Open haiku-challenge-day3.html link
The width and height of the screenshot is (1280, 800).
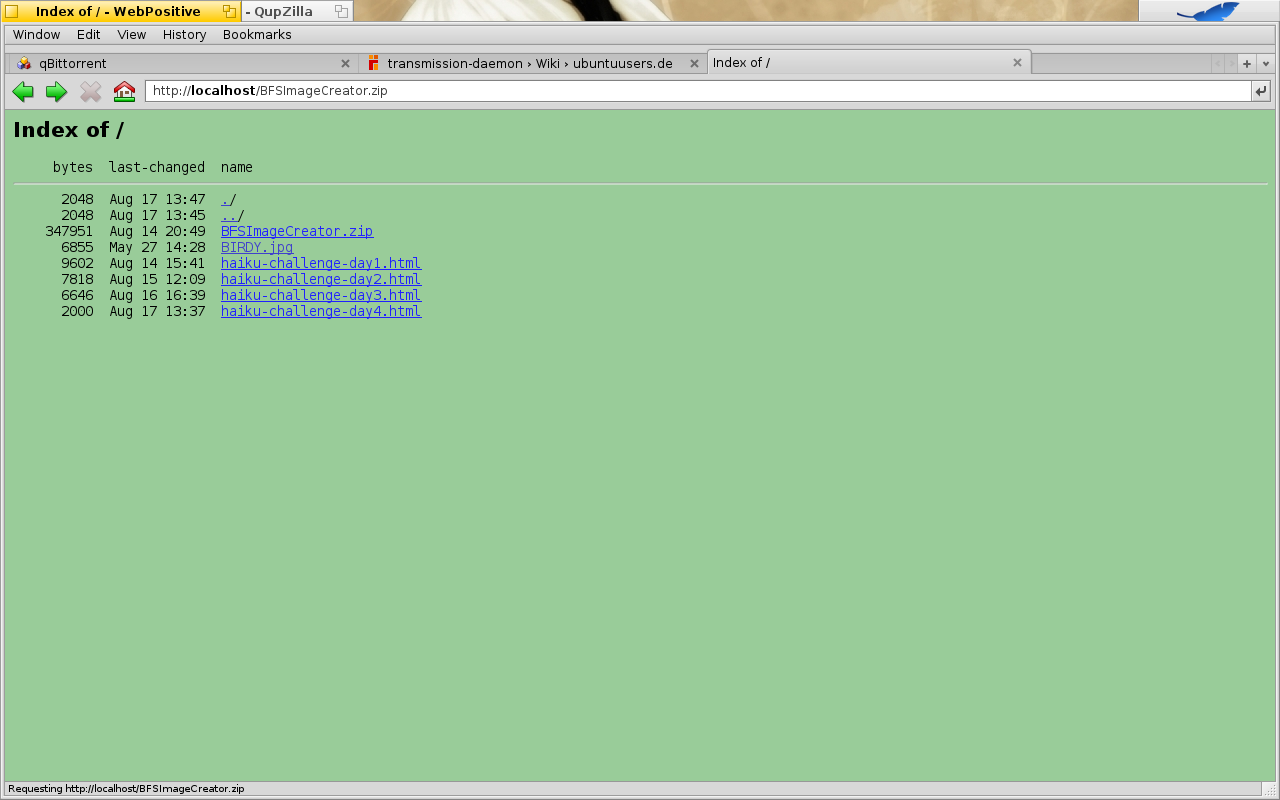[320, 295]
